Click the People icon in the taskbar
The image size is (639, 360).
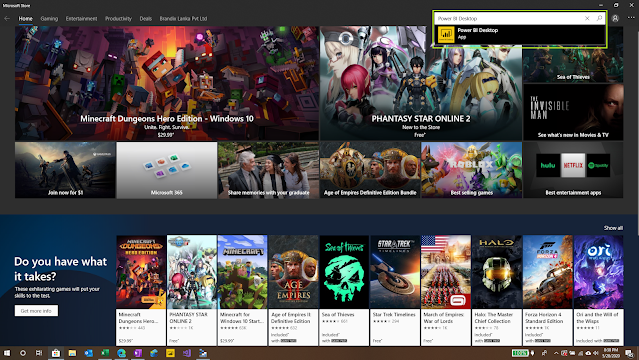point(544,353)
